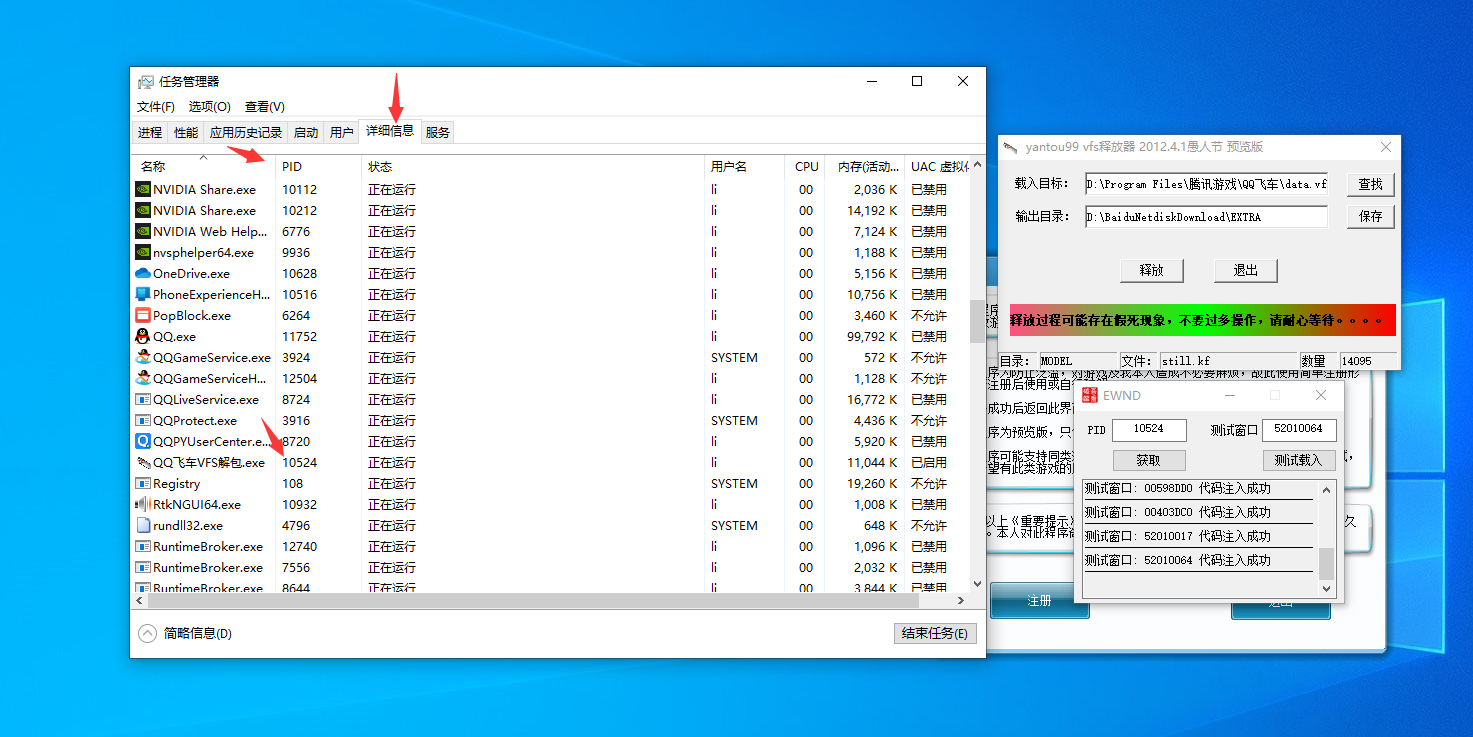The image size is (1473, 737).
Task: Click the 已启用 UAC cell
Action: coord(929,462)
